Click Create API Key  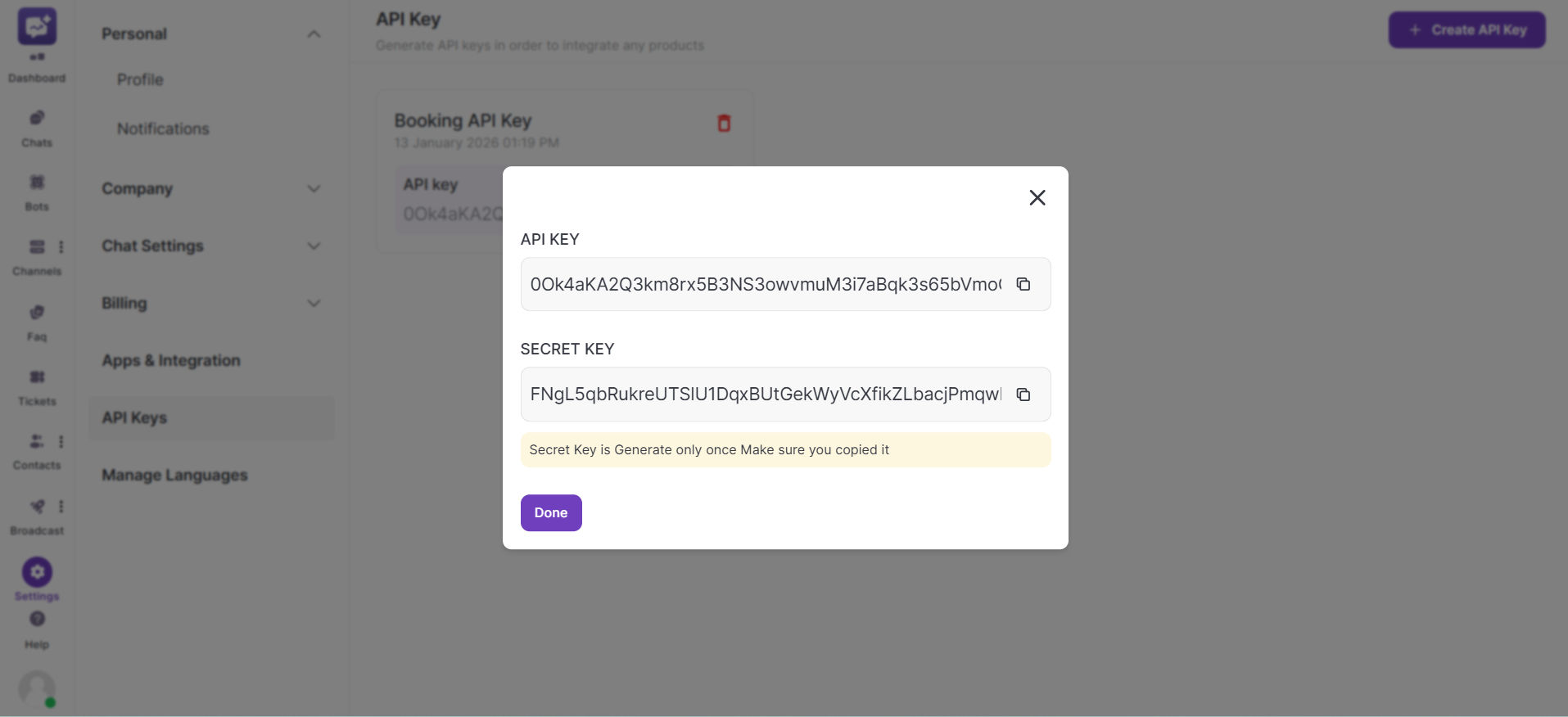[1466, 29]
